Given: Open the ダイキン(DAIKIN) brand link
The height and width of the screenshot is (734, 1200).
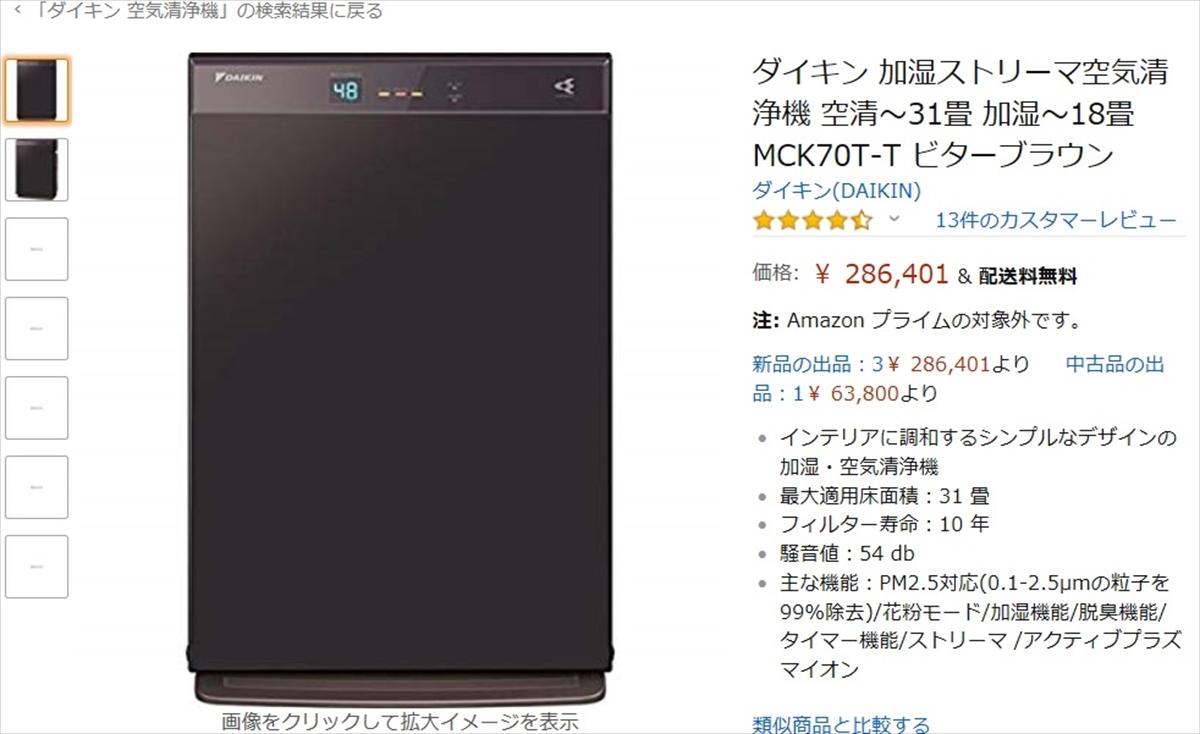Looking at the screenshot, I should (x=837, y=190).
